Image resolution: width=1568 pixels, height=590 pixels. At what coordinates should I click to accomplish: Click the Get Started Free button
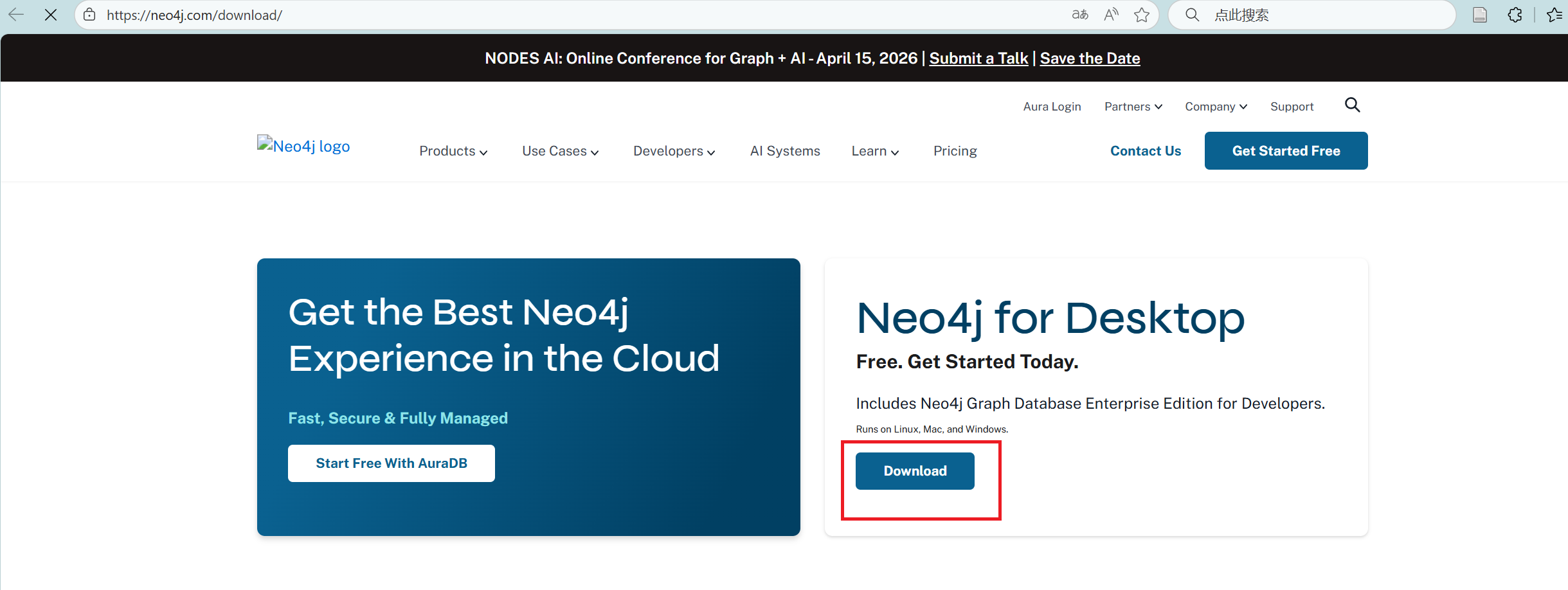pyautogui.click(x=1286, y=151)
